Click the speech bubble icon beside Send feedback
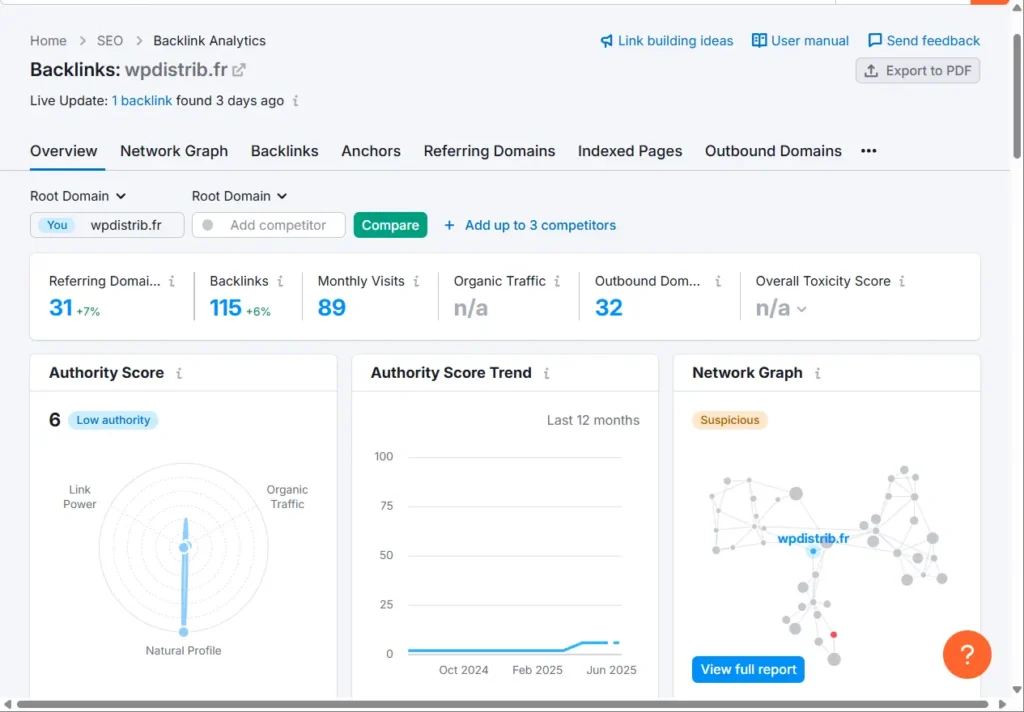 [874, 40]
